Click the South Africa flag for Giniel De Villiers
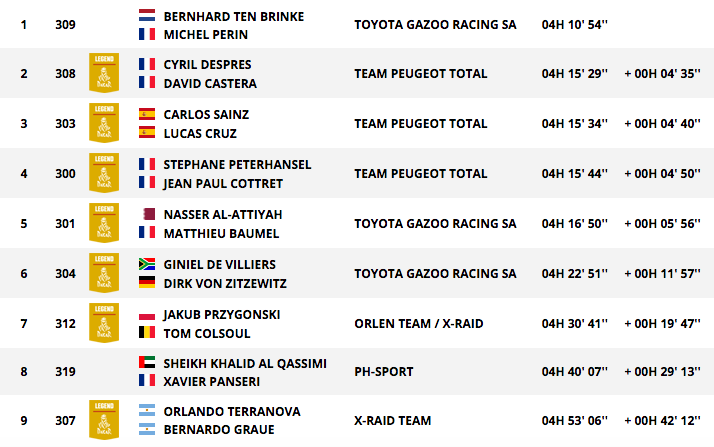 147,264
